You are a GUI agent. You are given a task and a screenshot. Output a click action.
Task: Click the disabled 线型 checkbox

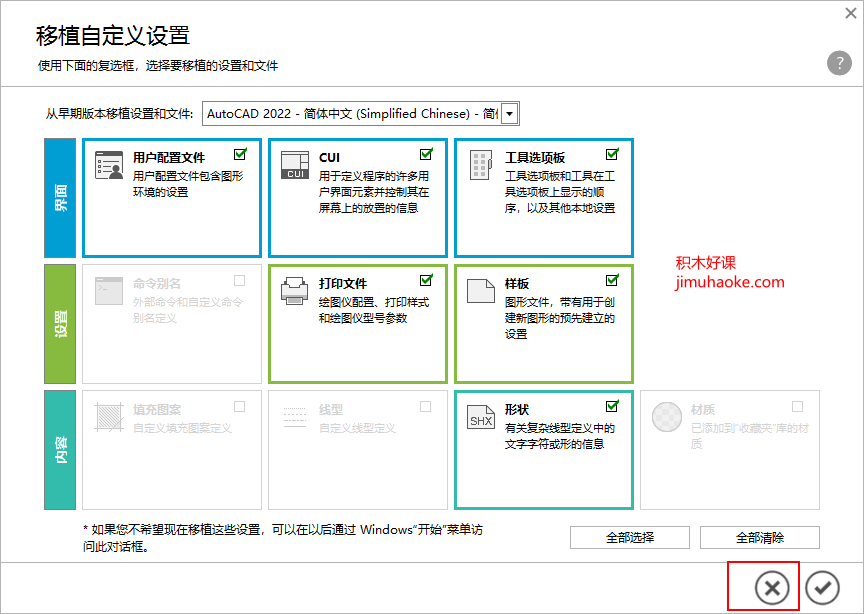[x=425, y=407]
